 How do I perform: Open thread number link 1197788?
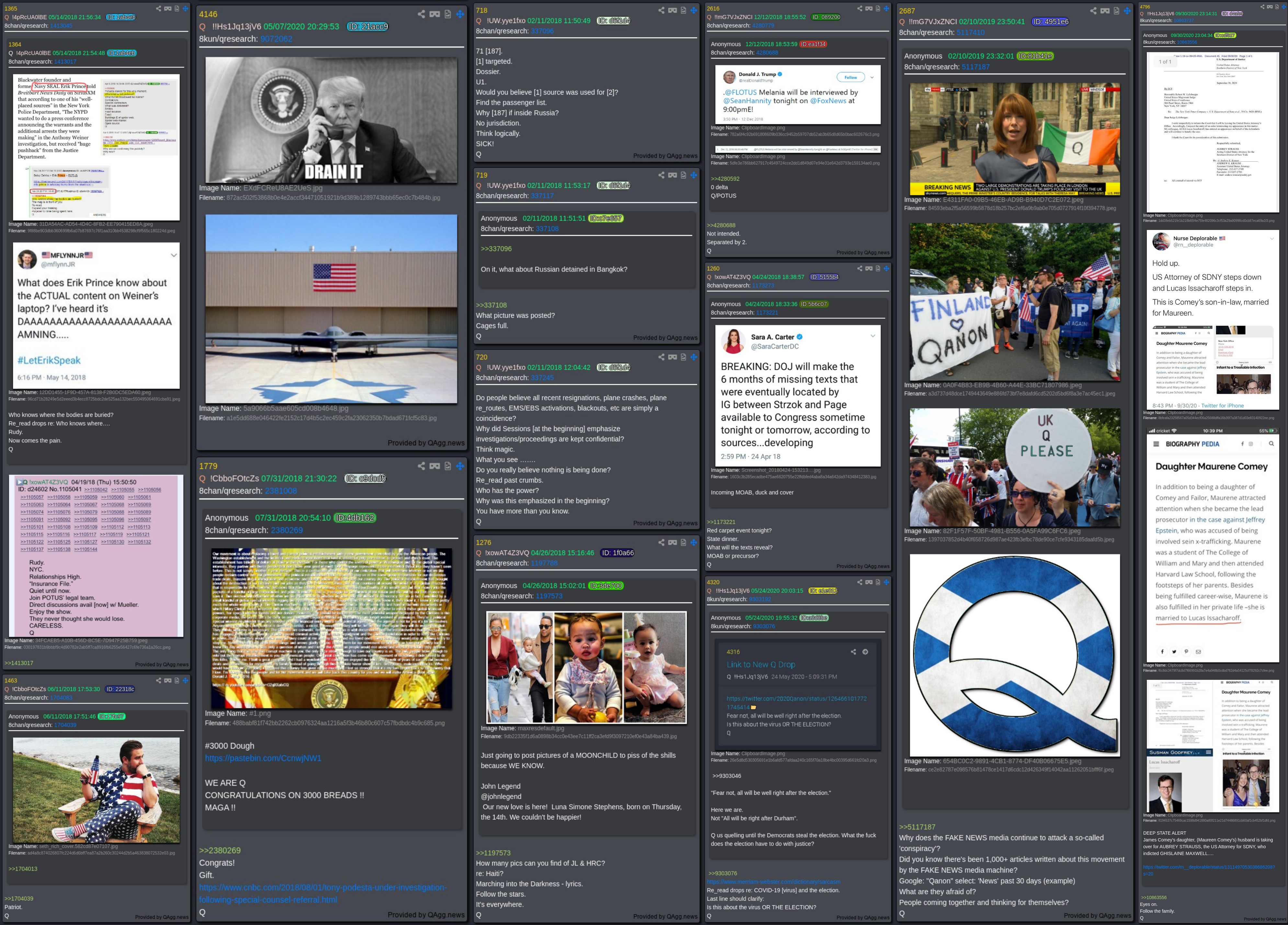click(x=544, y=563)
